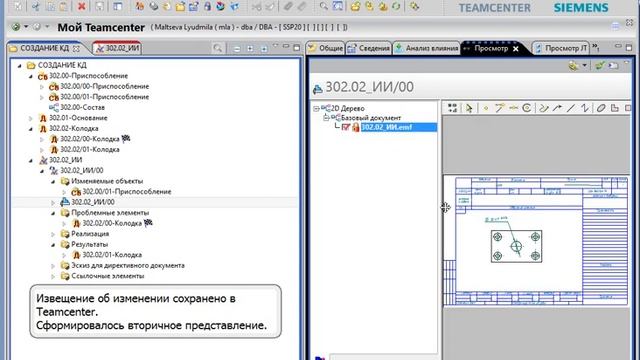
Task: Click the padlock check-out icon in main toolbar
Action: pyautogui.click(x=207, y=6)
